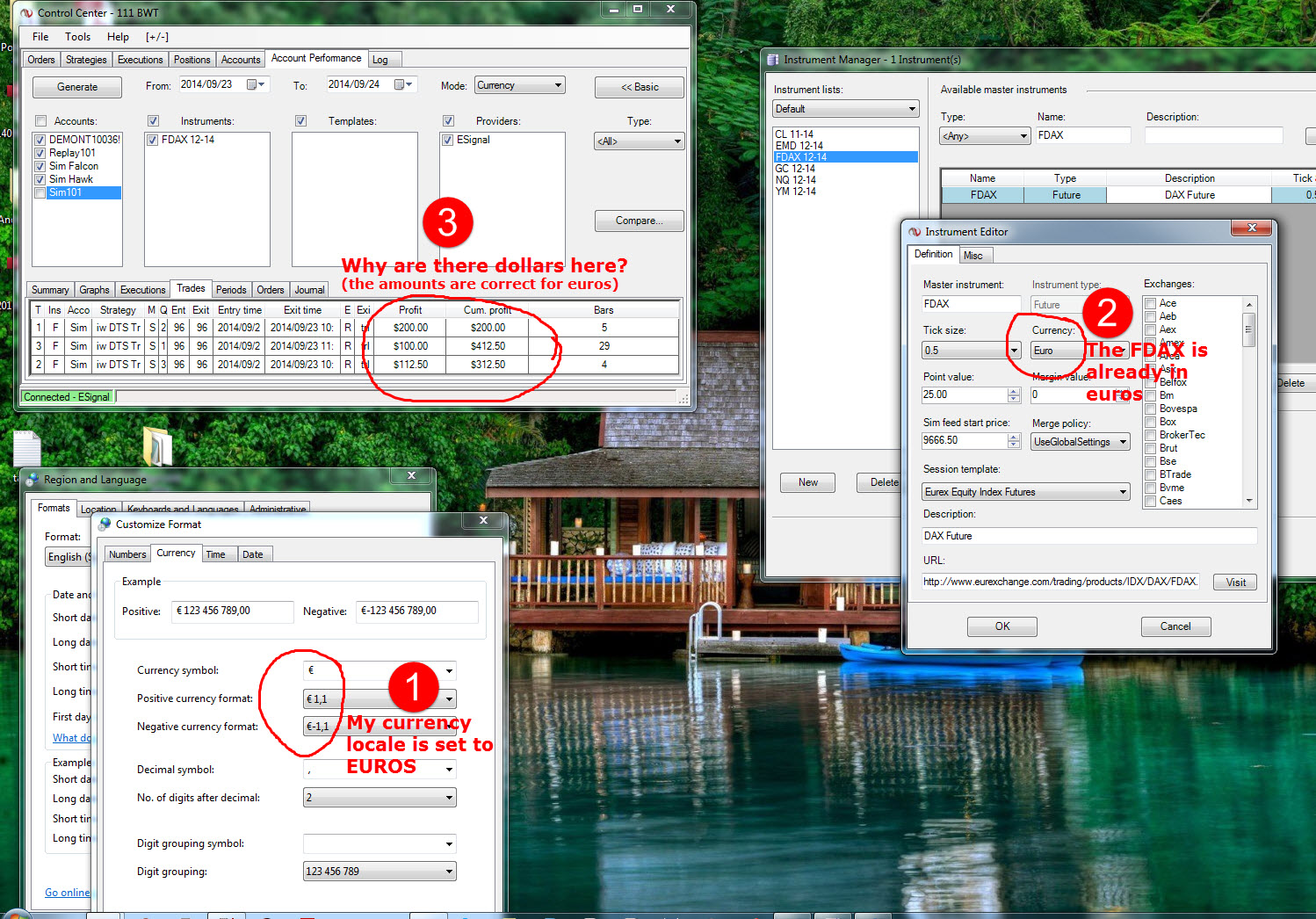Click the Instrument Editor title bar icon

click(x=915, y=232)
